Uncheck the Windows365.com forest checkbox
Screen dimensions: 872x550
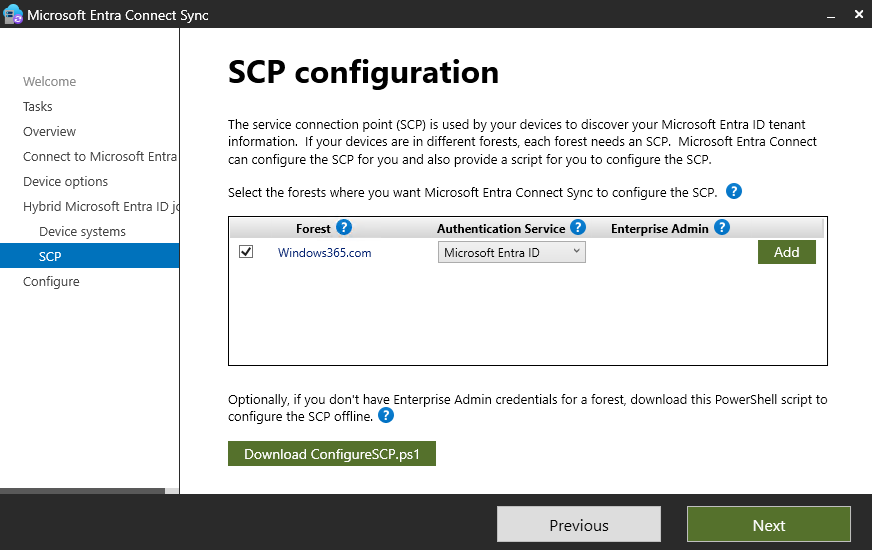pyautogui.click(x=246, y=252)
